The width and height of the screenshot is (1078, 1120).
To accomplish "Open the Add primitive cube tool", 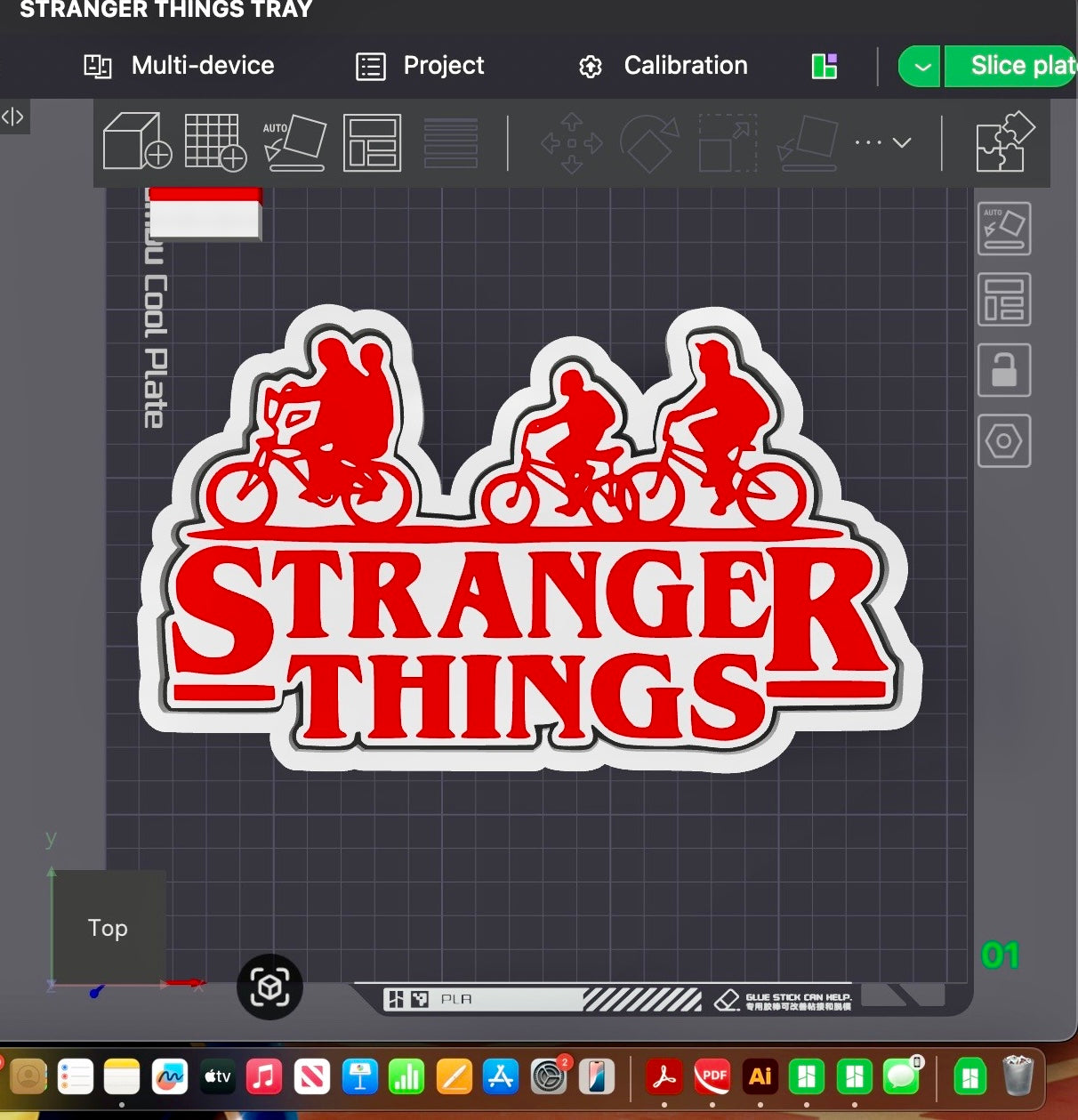I will click(137, 141).
